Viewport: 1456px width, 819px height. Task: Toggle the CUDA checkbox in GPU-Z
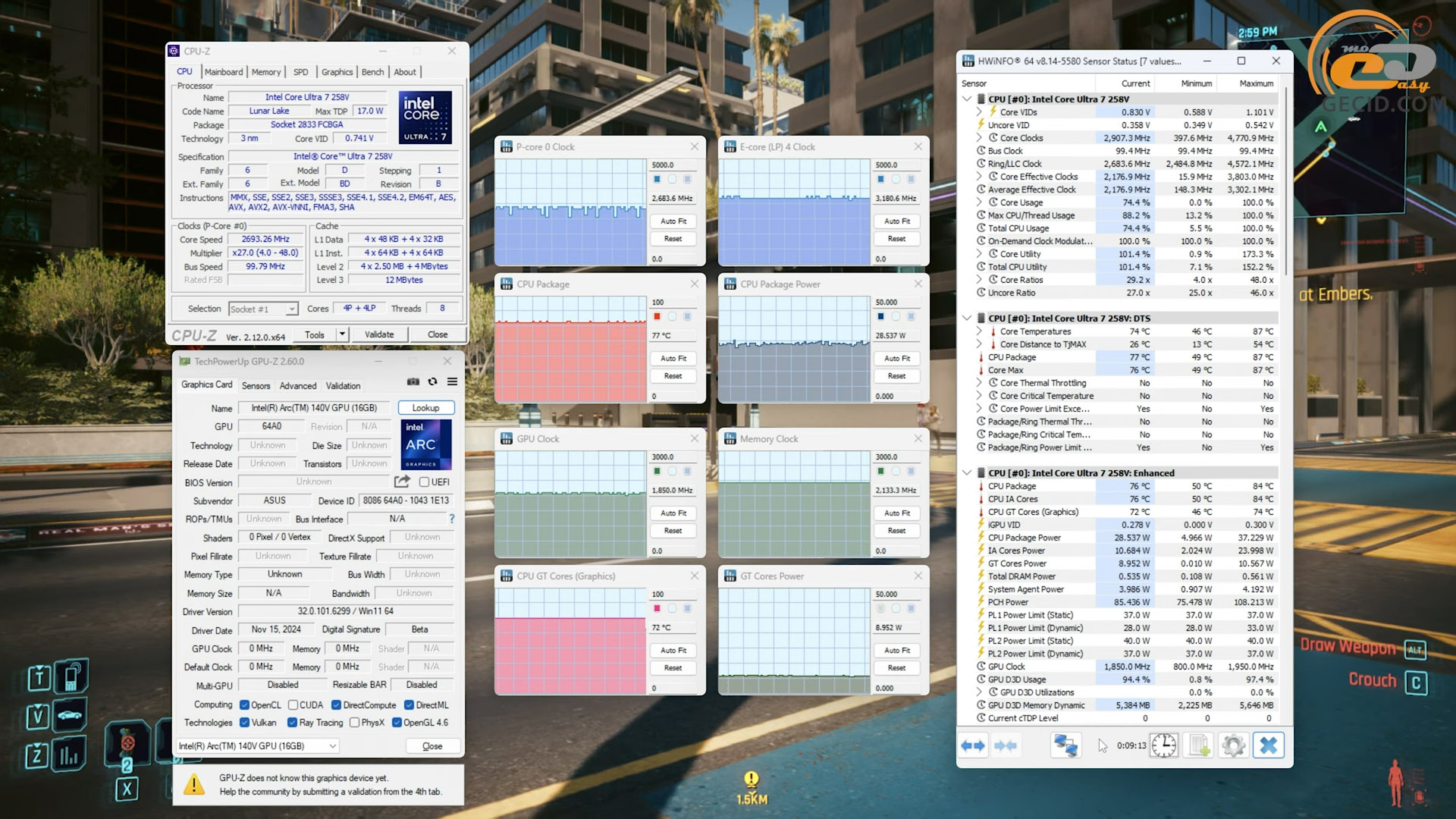tap(293, 705)
